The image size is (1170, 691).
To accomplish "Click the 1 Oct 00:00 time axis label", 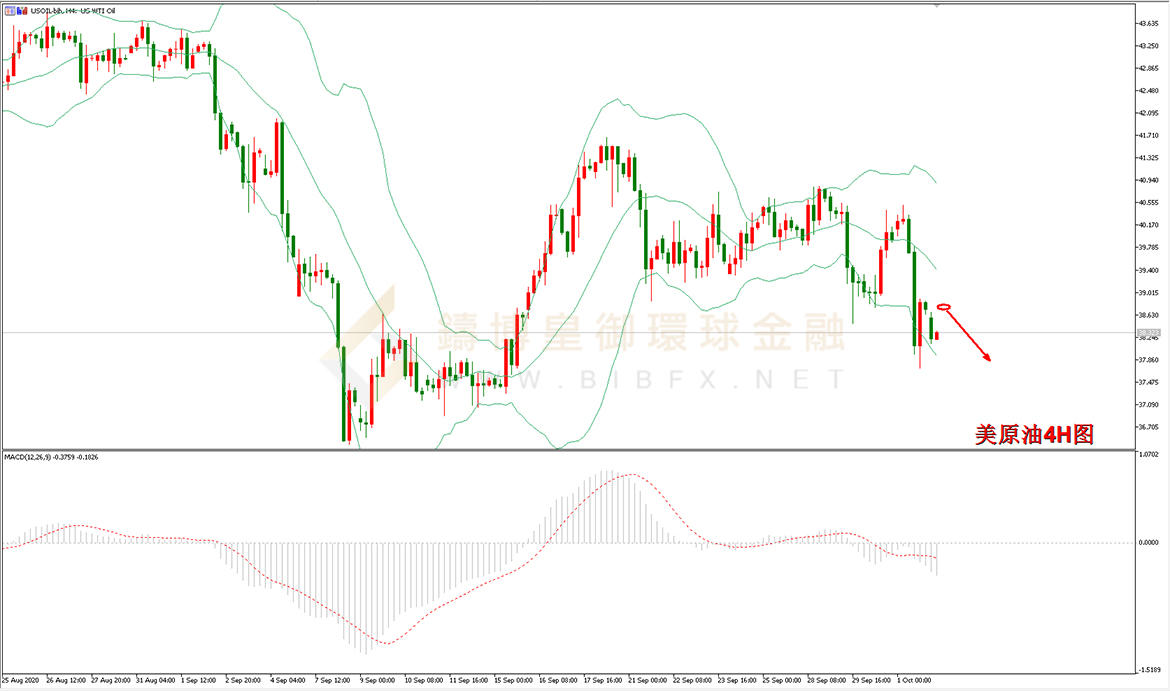I will click(x=914, y=681).
